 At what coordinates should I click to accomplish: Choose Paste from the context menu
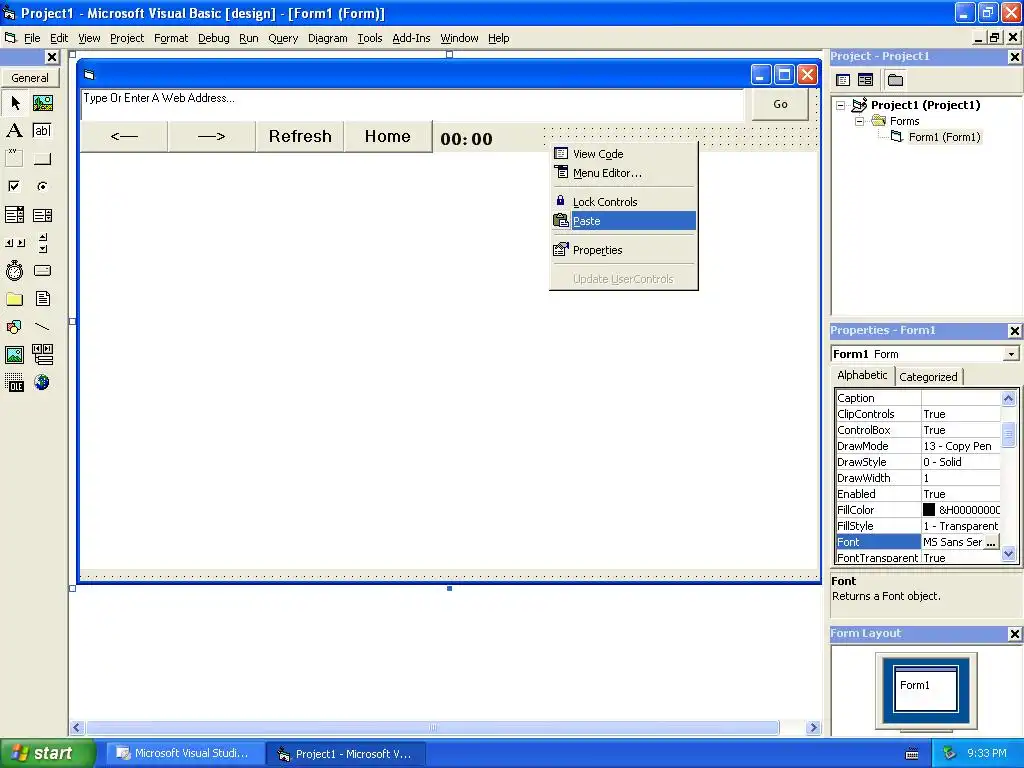(x=624, y=221)
